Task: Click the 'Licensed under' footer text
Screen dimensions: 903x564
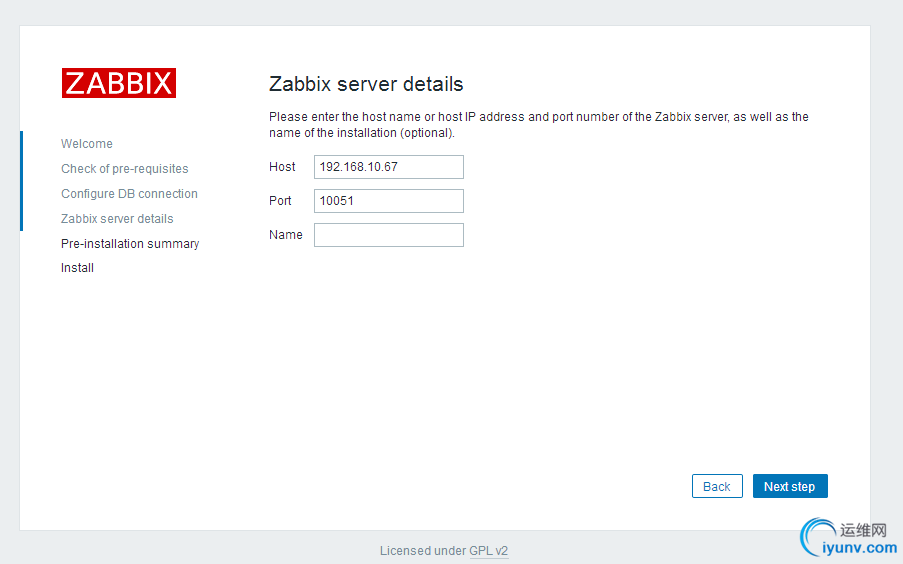Action: (423, 551)
